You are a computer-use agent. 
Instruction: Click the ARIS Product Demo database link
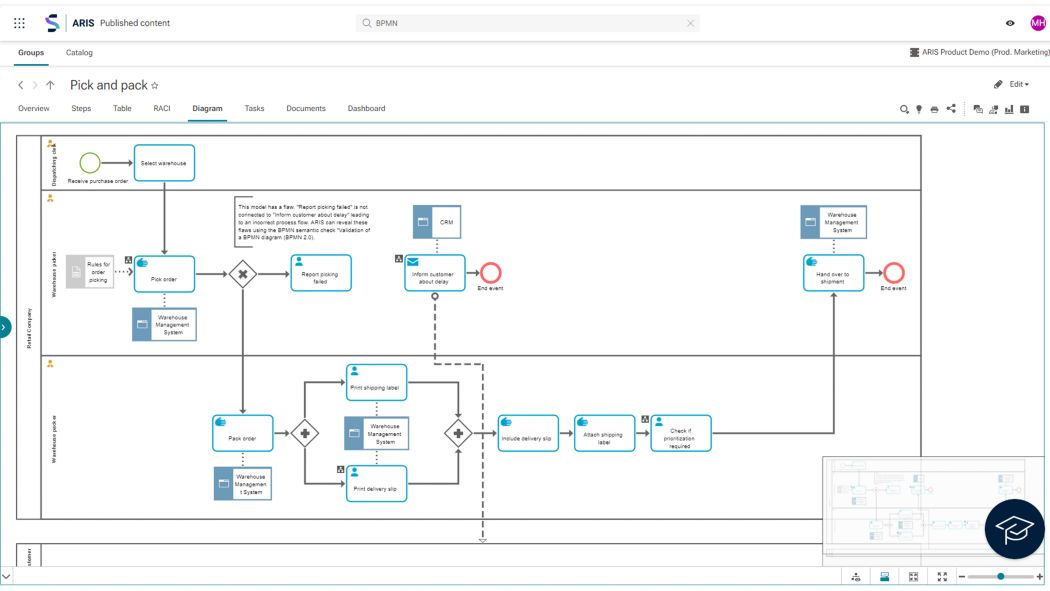(x=964, y=52)
